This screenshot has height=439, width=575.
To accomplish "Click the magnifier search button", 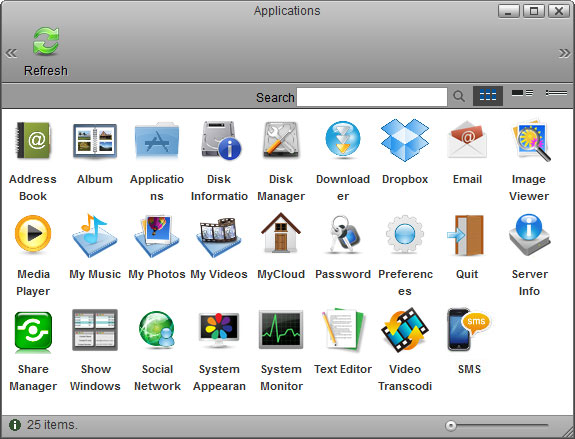I will tap(459, 96).
